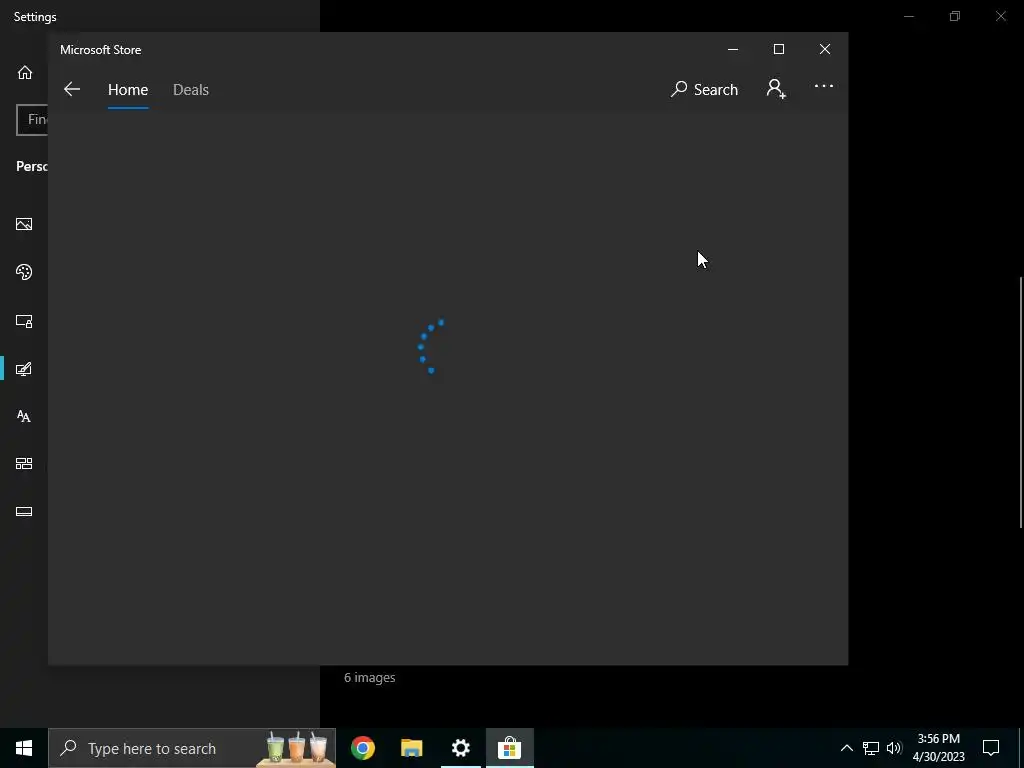Viewport: 1024px width, 768px height.
Task: Open the Windows Start menu
Action: [x=24, y=748]
